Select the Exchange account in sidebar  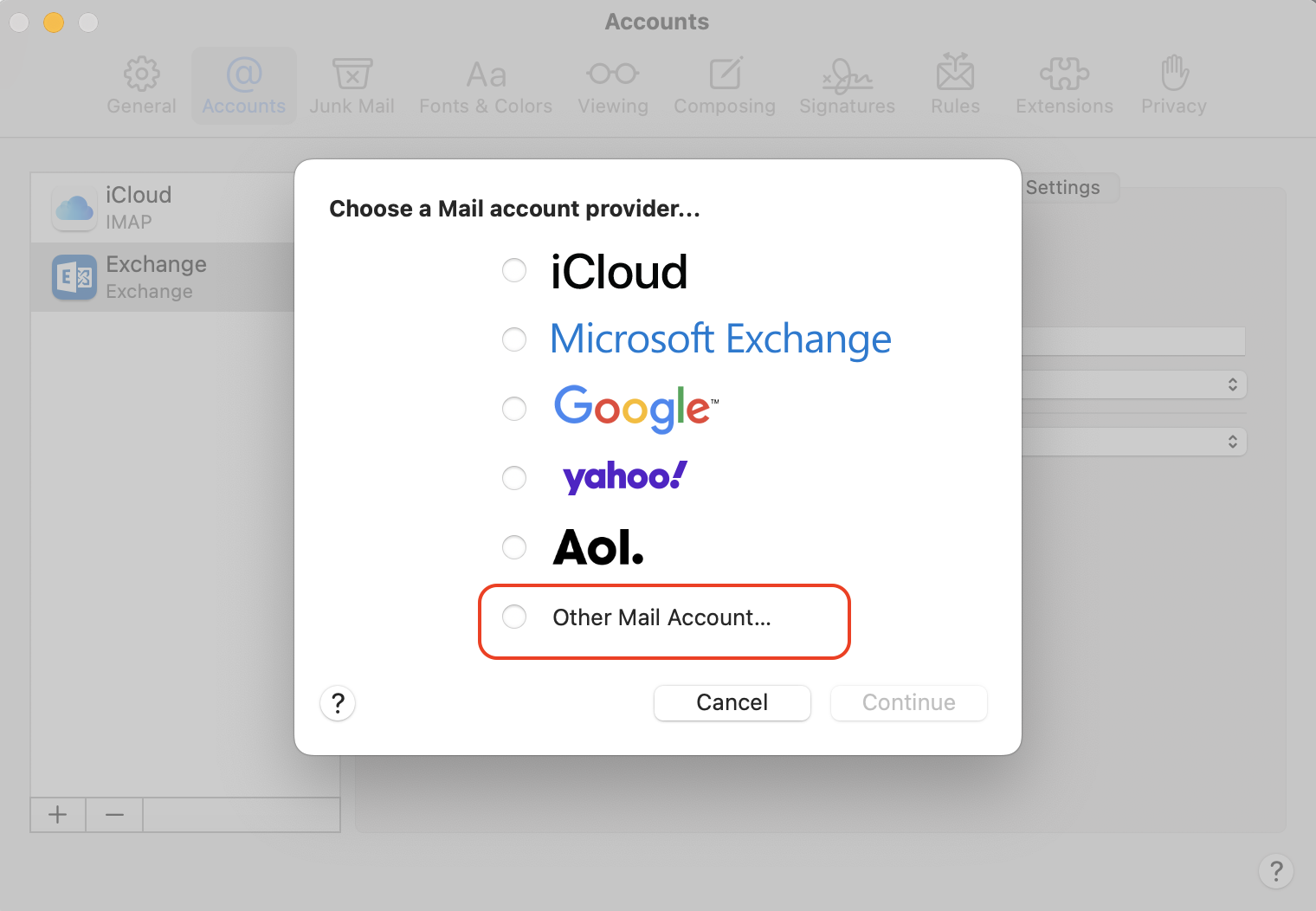163,277
